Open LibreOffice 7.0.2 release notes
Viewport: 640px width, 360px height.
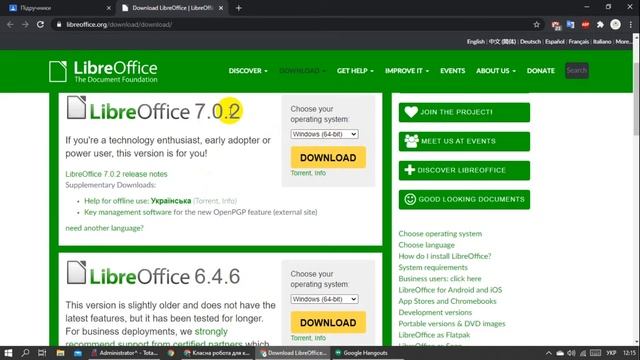(x=116, y=174)
